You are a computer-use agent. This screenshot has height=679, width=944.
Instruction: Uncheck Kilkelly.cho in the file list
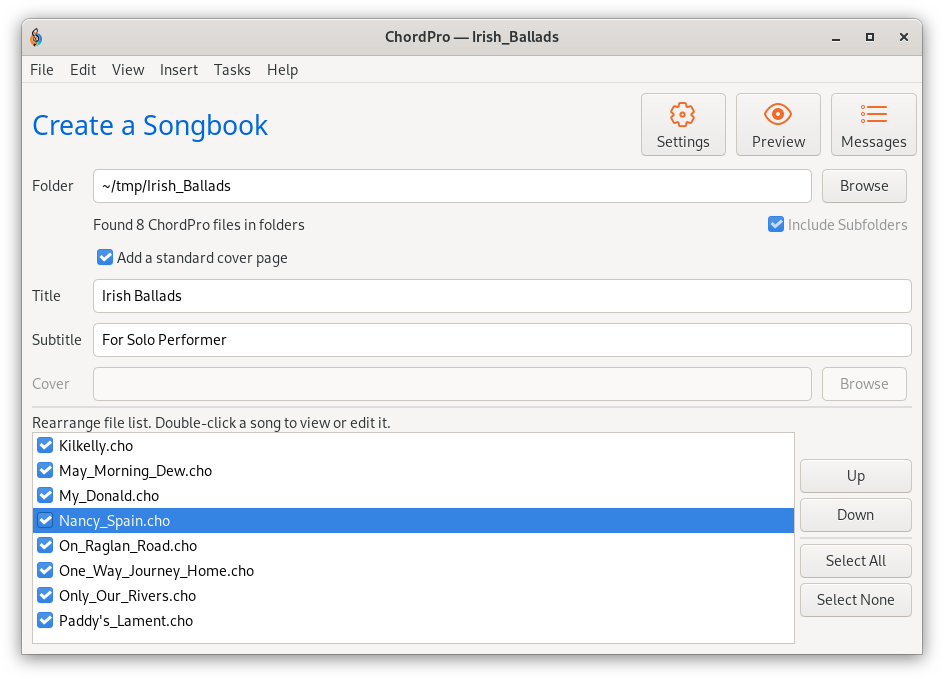[x=45, y=445]
